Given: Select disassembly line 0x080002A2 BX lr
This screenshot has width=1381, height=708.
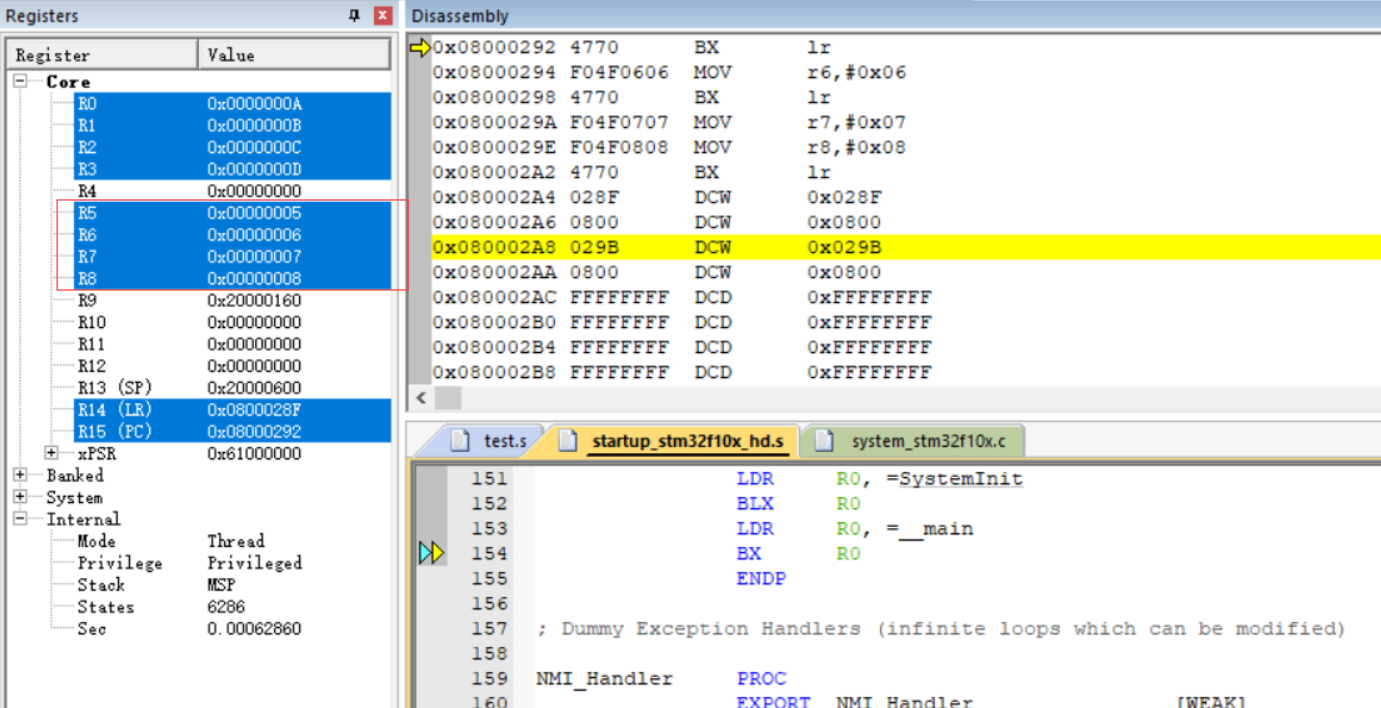Looking at the screenshot, I should 906,172.
